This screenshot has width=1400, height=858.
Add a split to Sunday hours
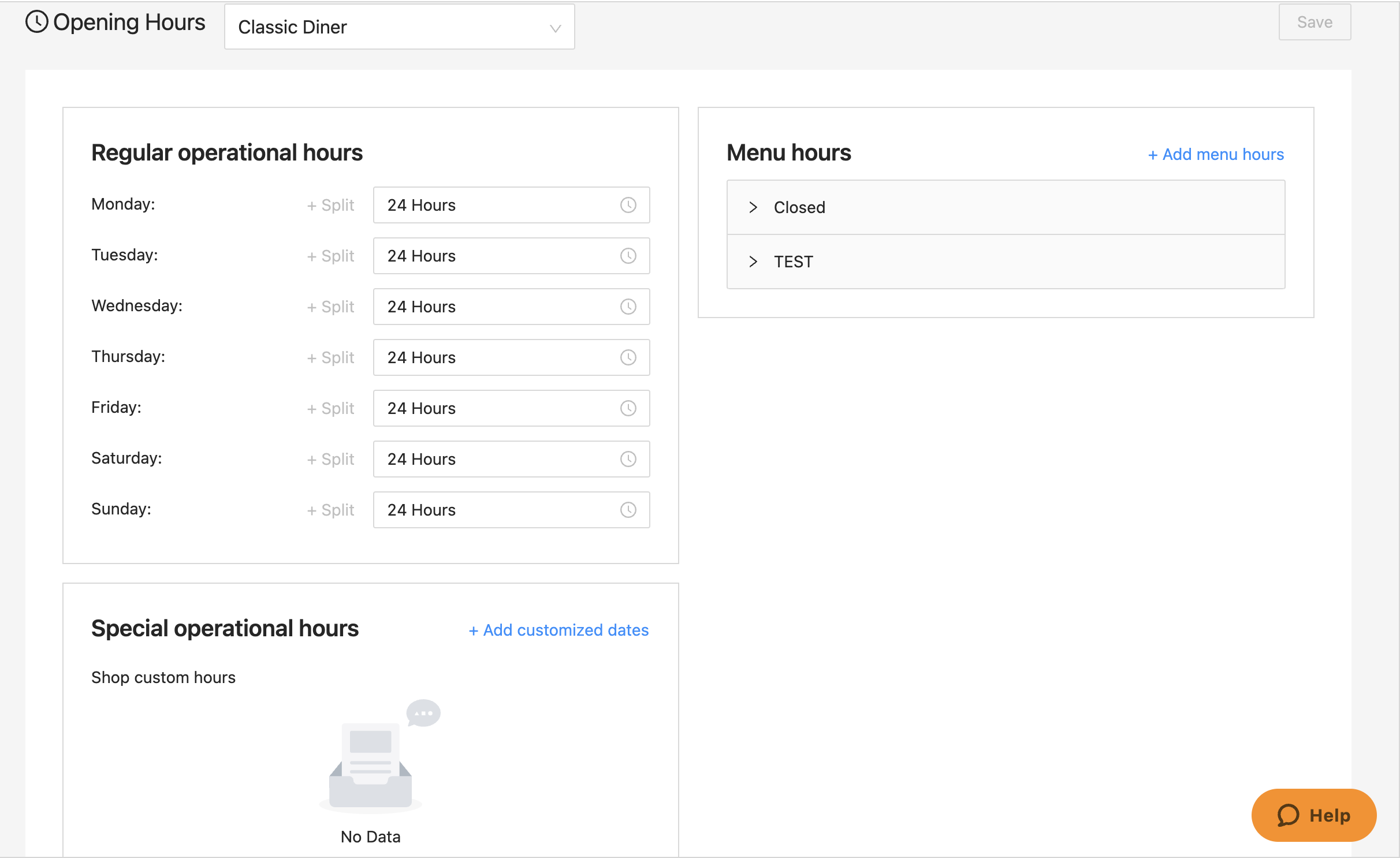point(330,510)
